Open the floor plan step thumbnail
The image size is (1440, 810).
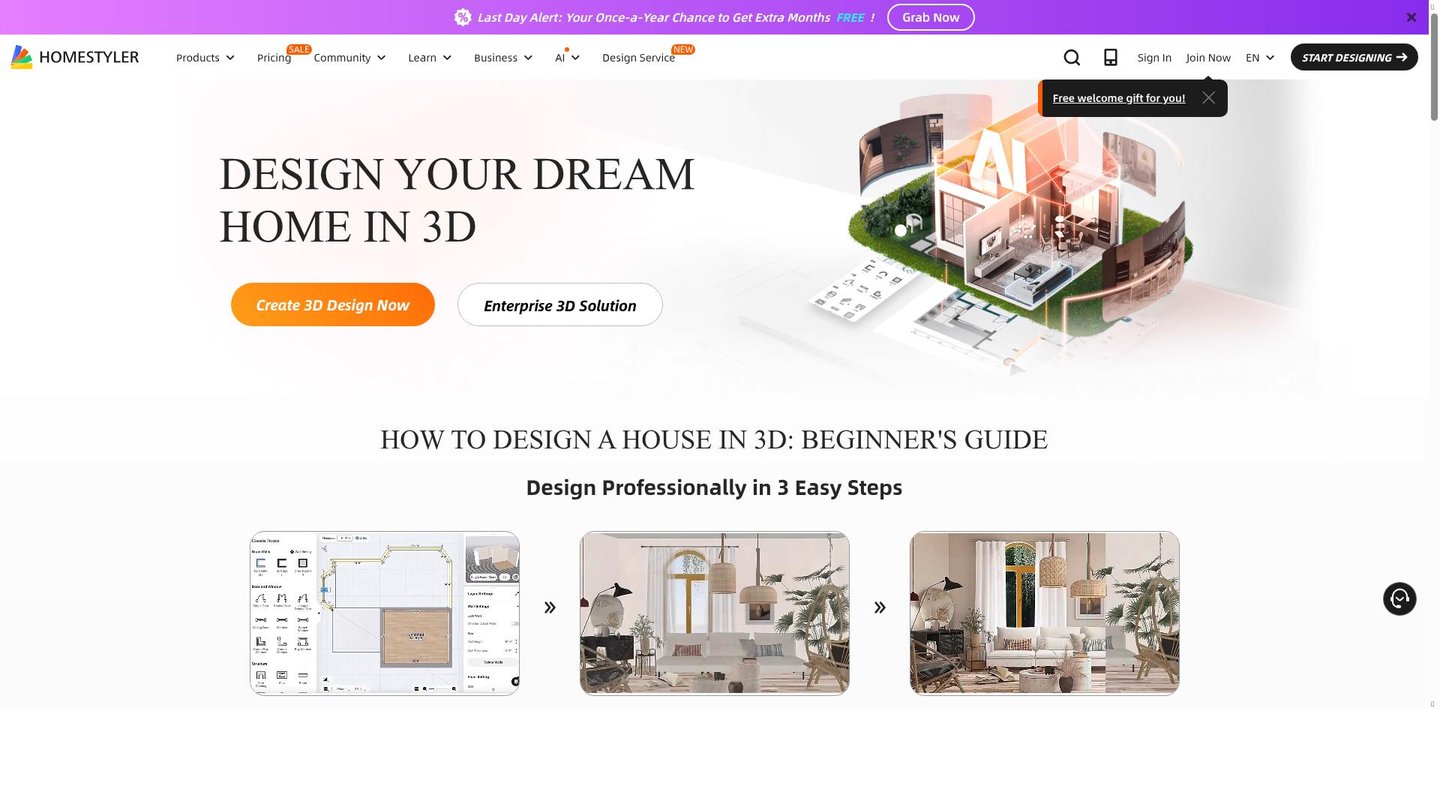click(x=384, y=612)
